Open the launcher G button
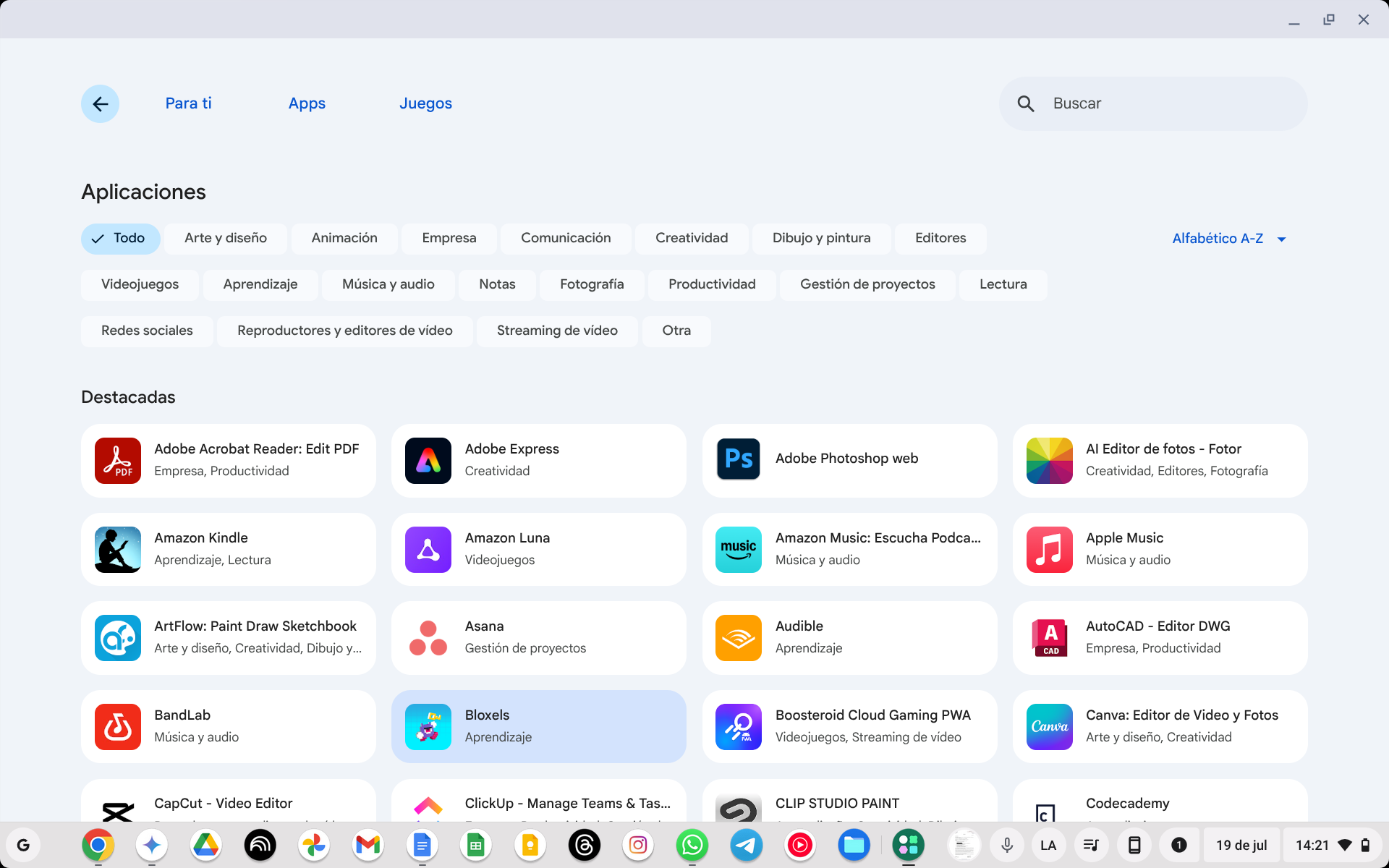 pos(23,845)
